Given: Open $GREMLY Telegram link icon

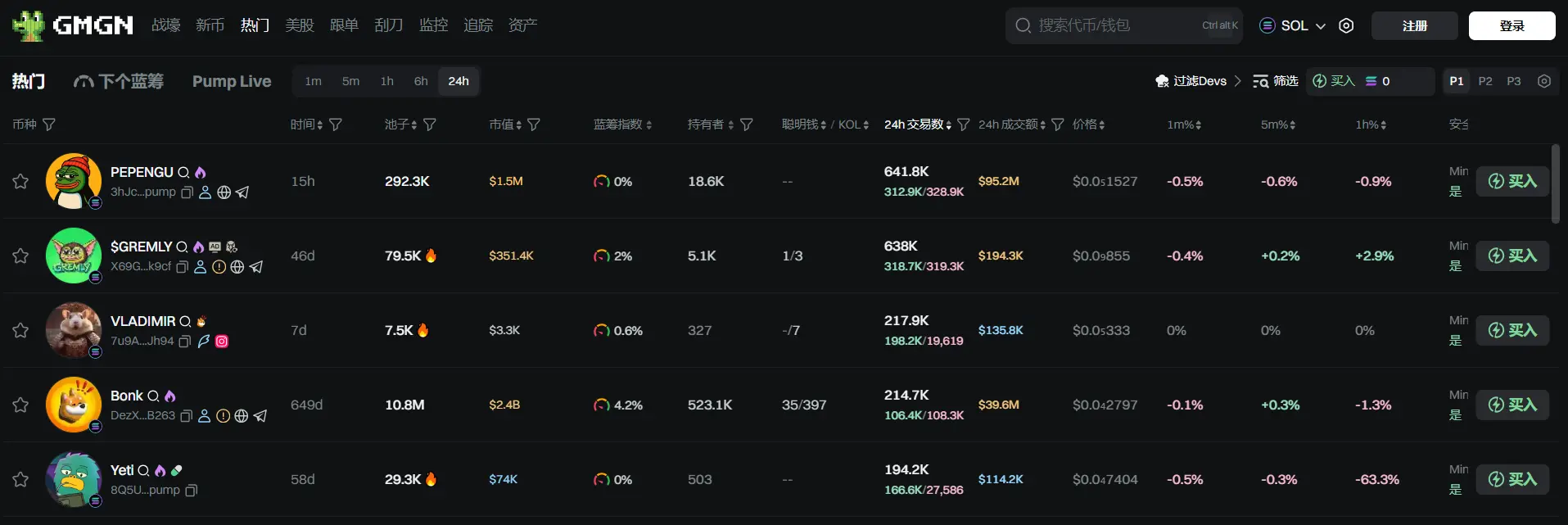Looking at the screenshot, I should tap(256, 267).
